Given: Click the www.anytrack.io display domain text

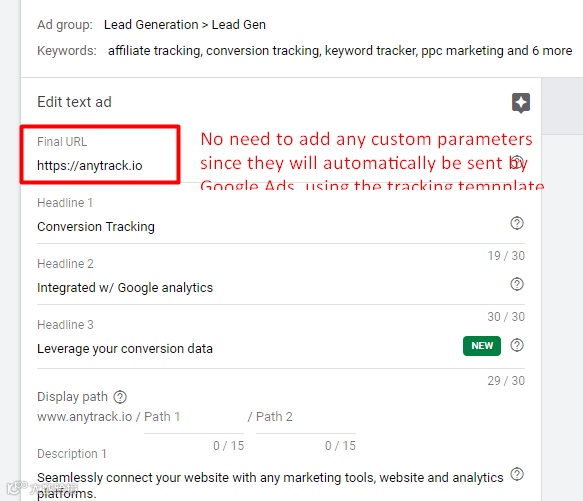Looking at the screenshot, I should 84,417.
